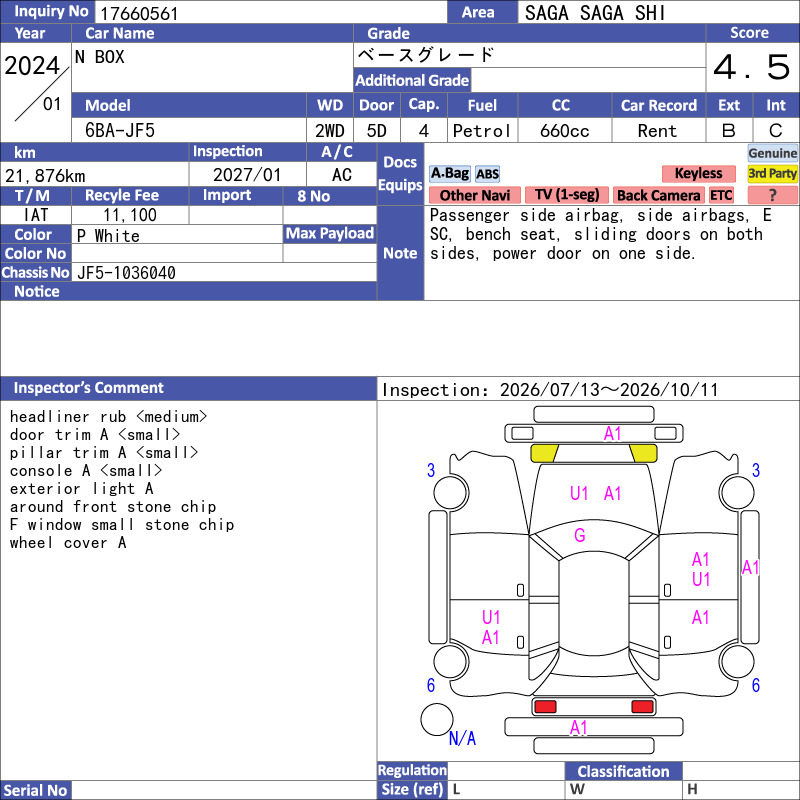Select the area value SAGA SAGA SHI

click(595, 13)
